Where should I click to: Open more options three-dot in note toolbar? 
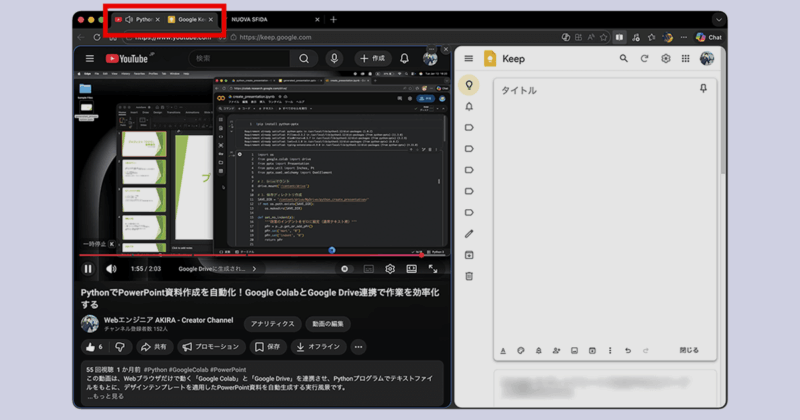610,351
